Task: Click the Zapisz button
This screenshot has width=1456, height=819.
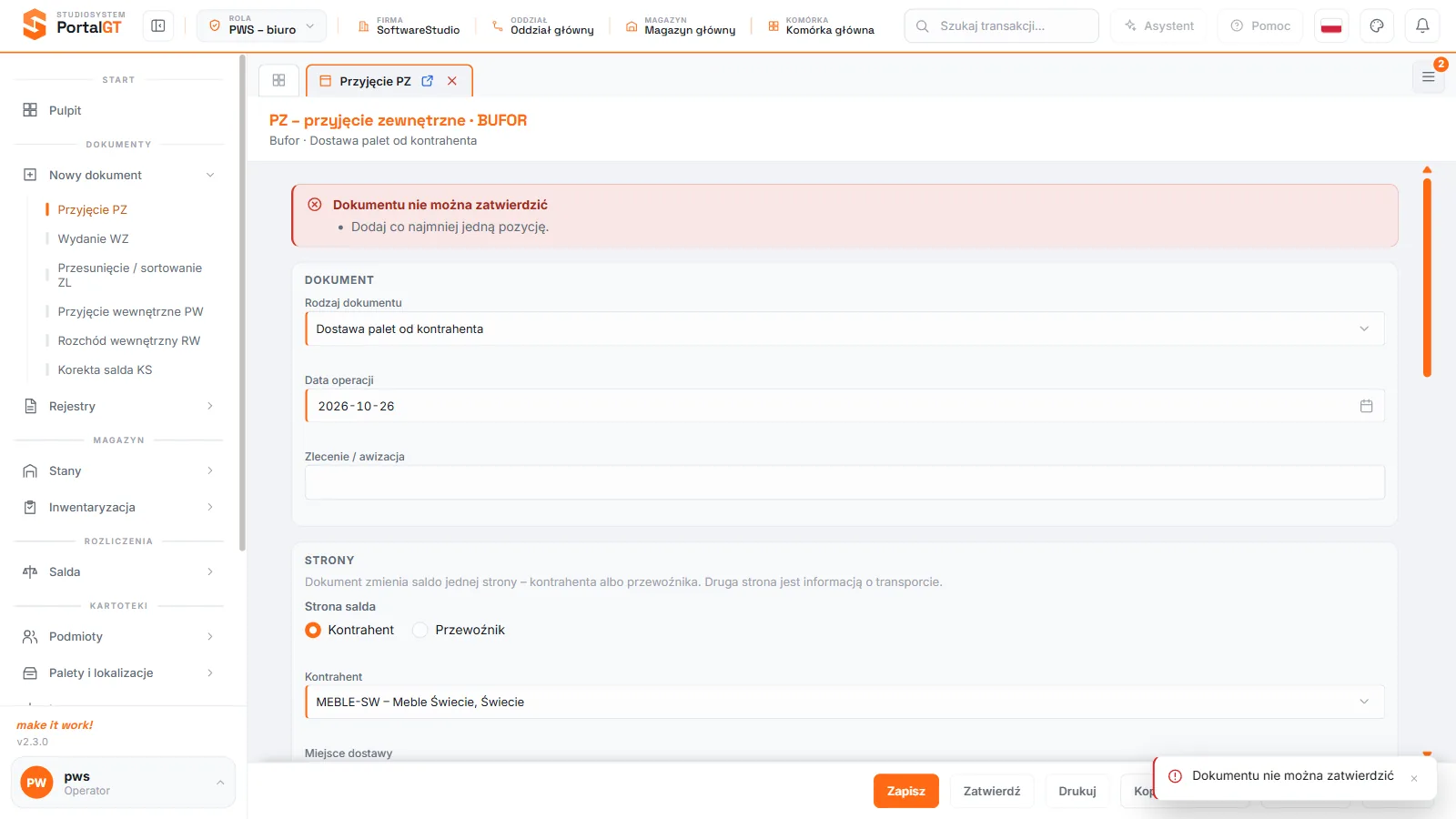Action: coord(905,791)
